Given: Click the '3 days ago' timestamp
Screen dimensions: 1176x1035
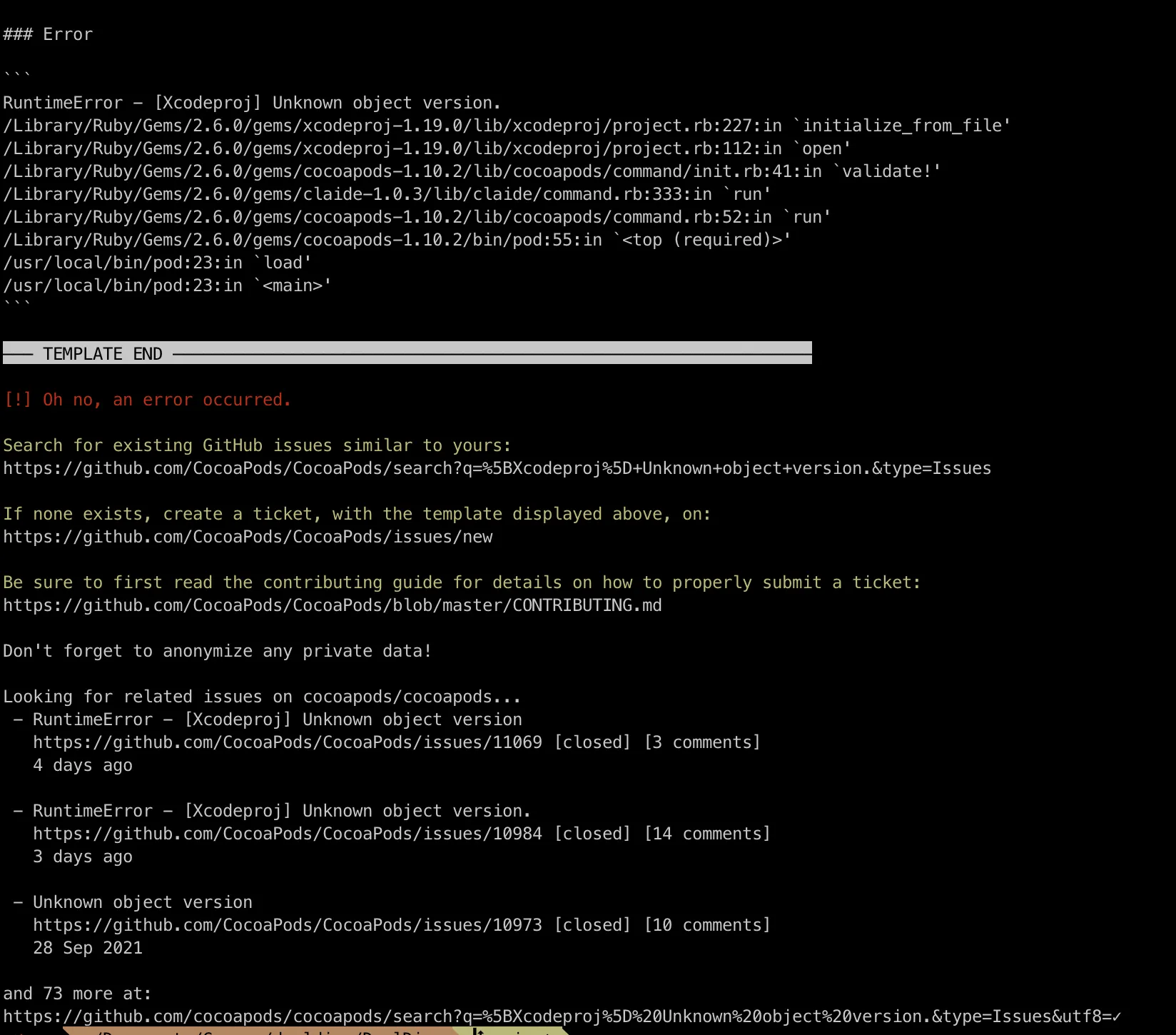Looking at the screenshot, I should tap(83, 857).
